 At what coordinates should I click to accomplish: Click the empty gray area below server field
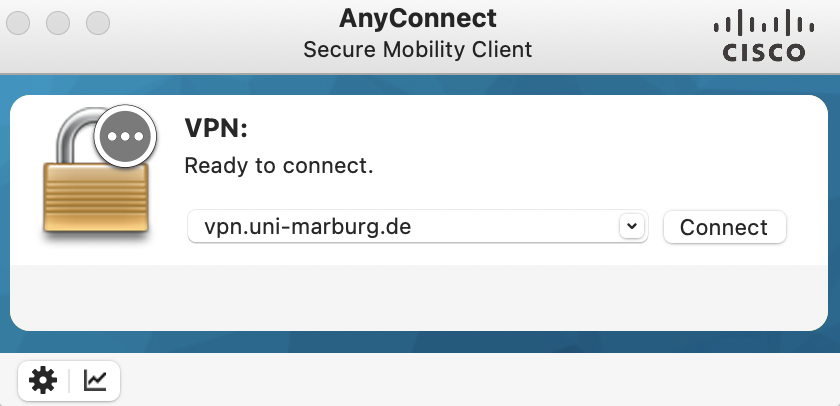point(419,297)
